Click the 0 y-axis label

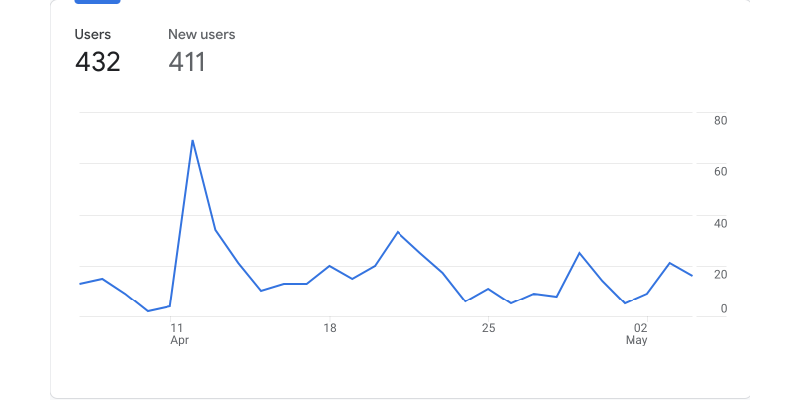point(724,309)
